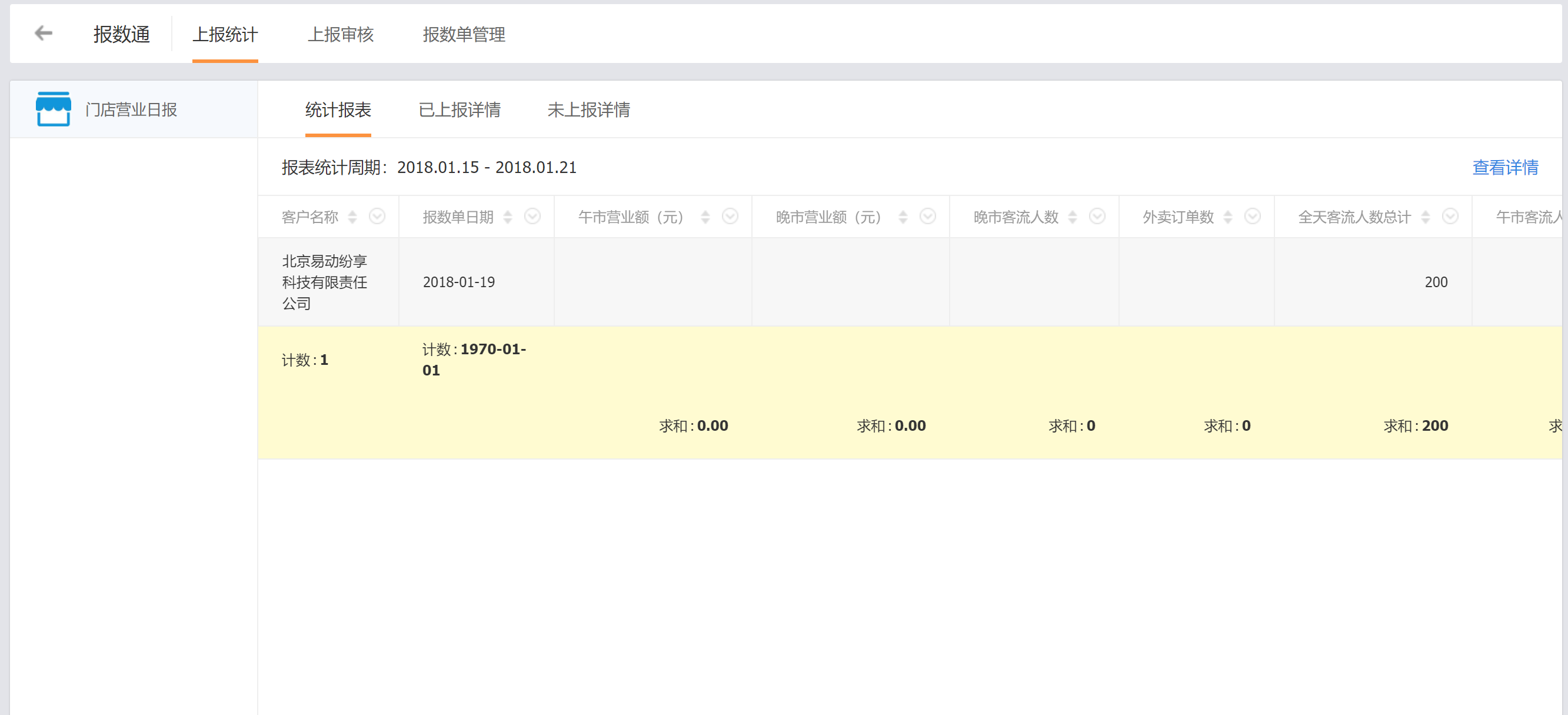This screenshot has width=1568, height=715.
Task: Click the store icon beside 门店营业日报
Action: click(54, 109)
